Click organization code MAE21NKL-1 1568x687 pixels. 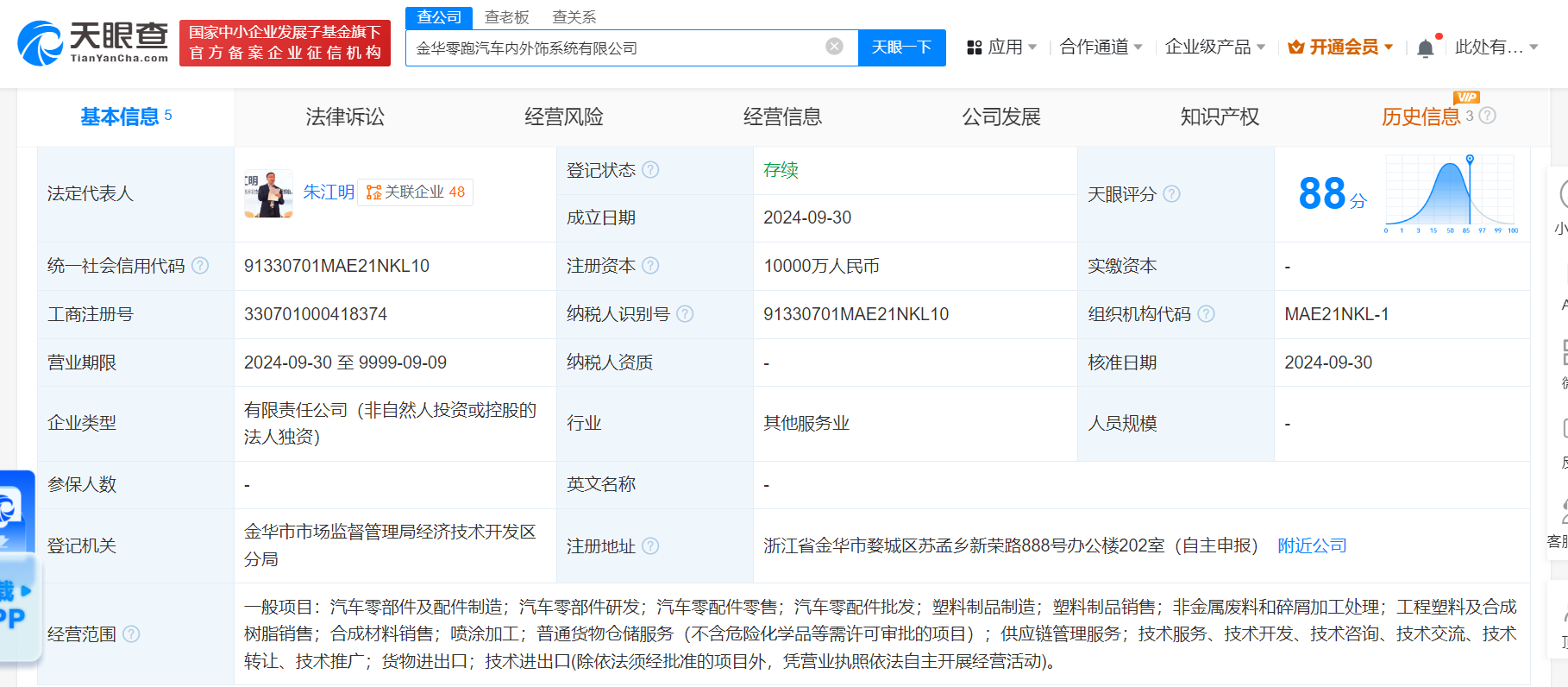[x=1337, y=314]
